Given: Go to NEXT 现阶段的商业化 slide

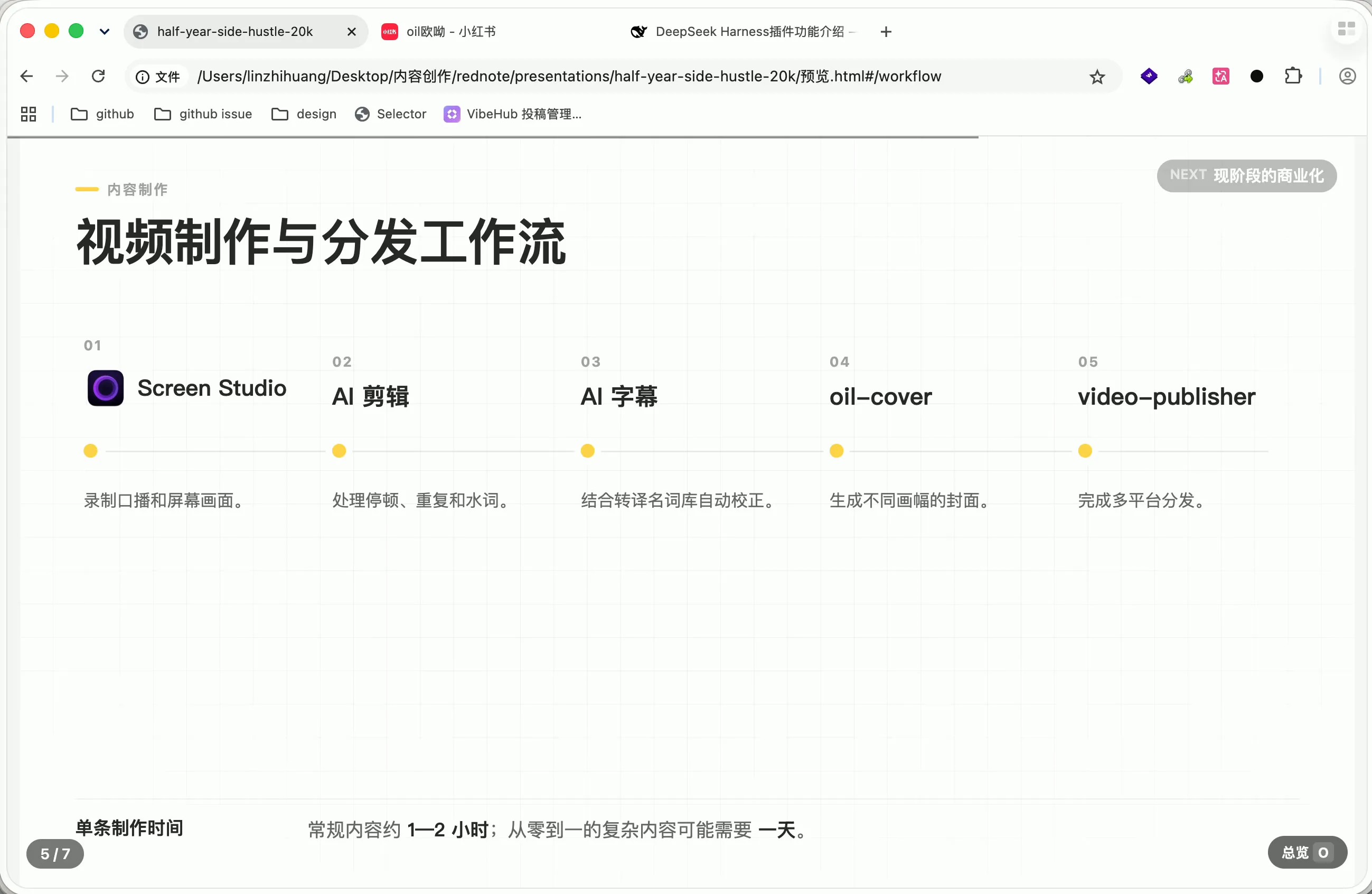Looking at the screenshot, I should pos(1246,175).
